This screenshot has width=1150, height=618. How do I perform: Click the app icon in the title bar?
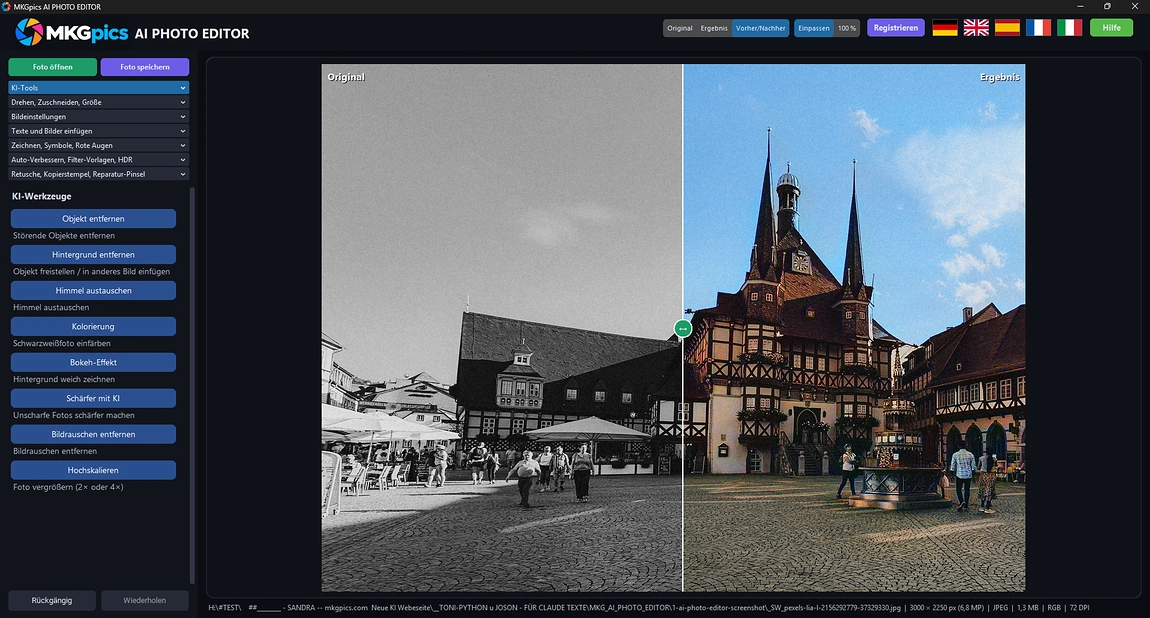coord(7,7)
